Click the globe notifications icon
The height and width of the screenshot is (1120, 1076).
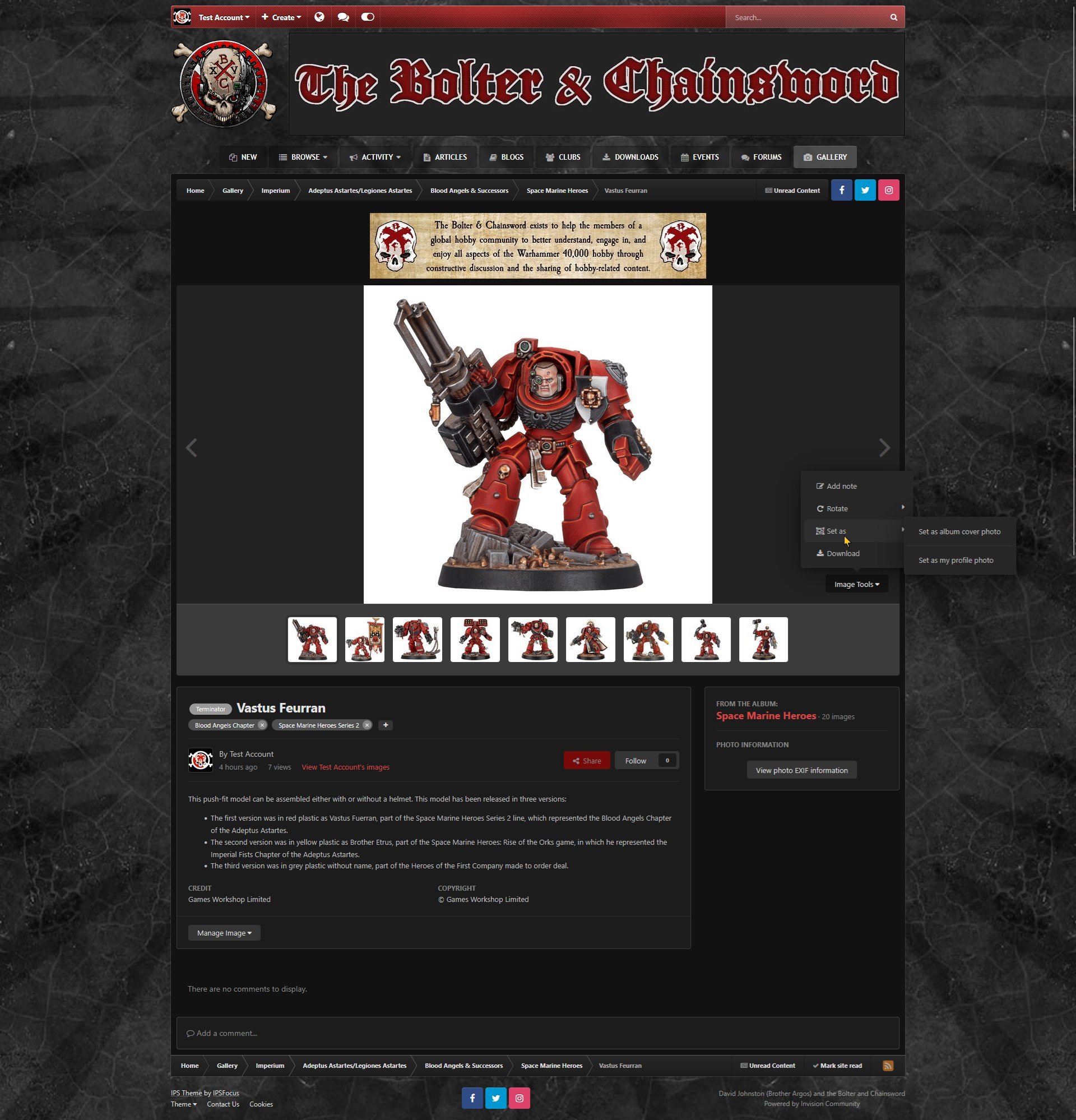(319, 17)
